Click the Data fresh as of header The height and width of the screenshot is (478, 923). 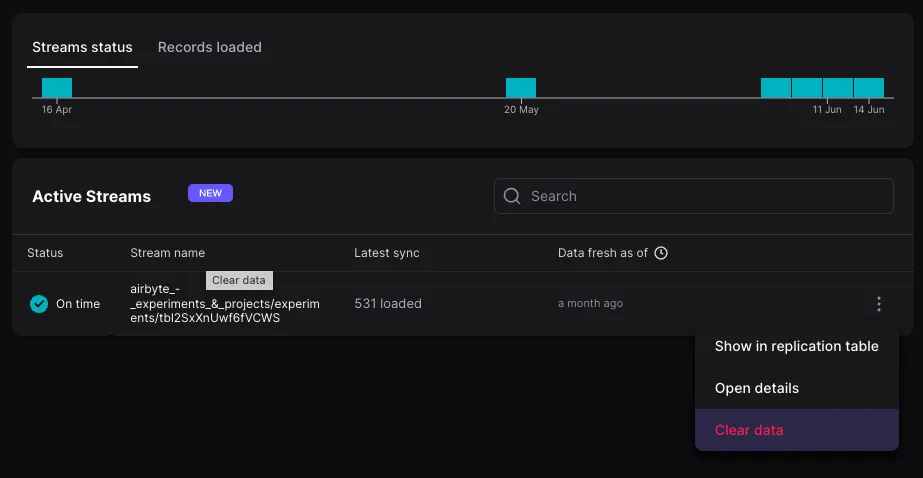[603, 253]
